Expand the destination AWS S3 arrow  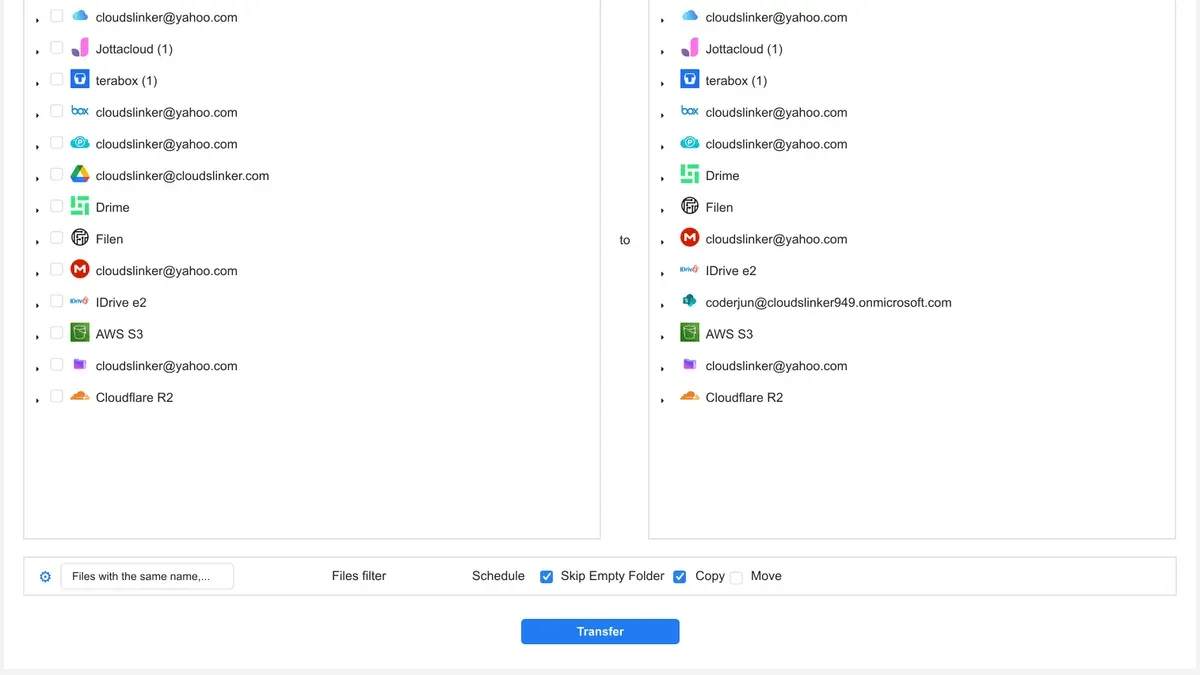(x=662, y=337)
